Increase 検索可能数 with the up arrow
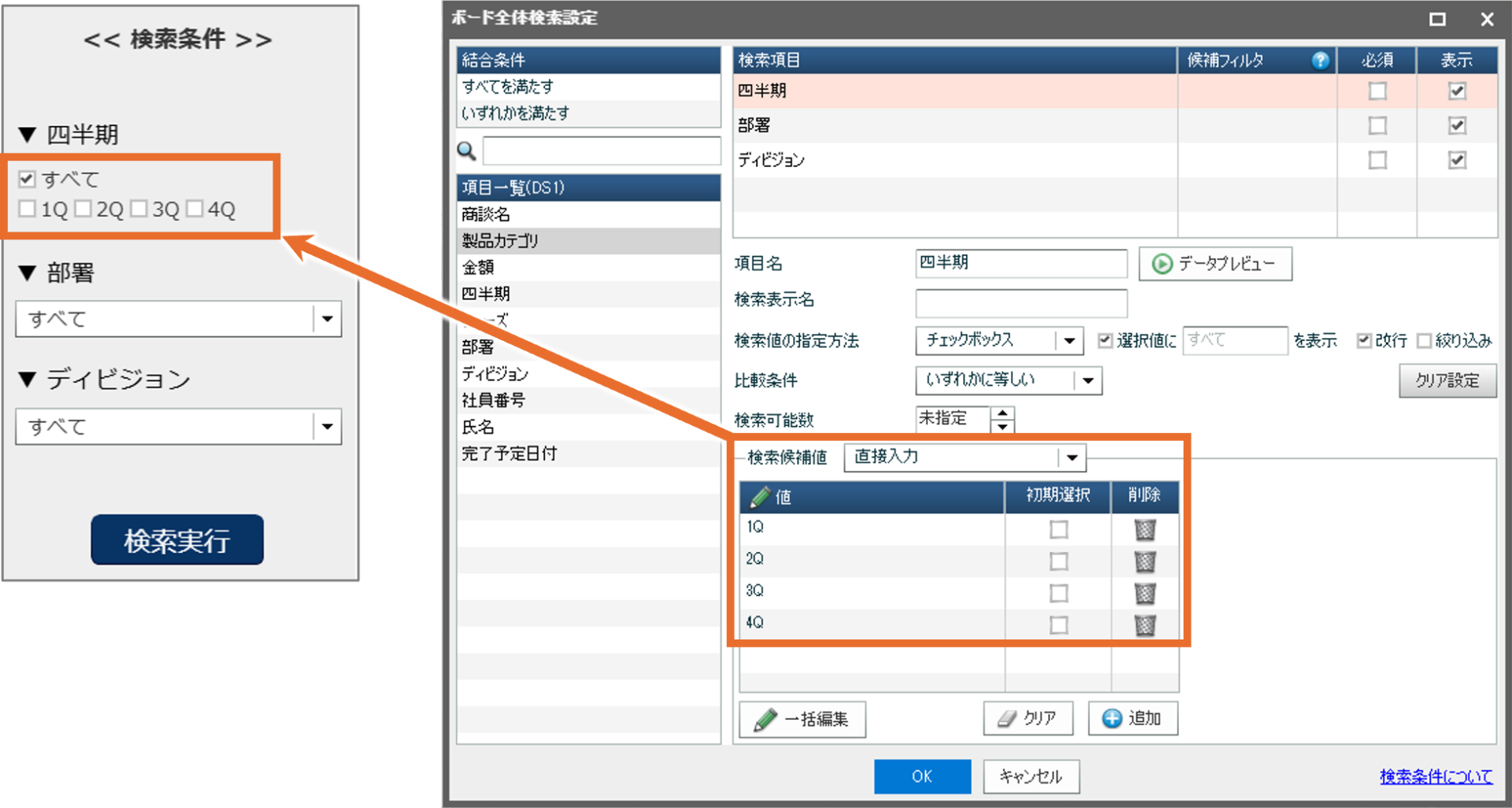The image size is (1512, 808). click(1002, 412)
